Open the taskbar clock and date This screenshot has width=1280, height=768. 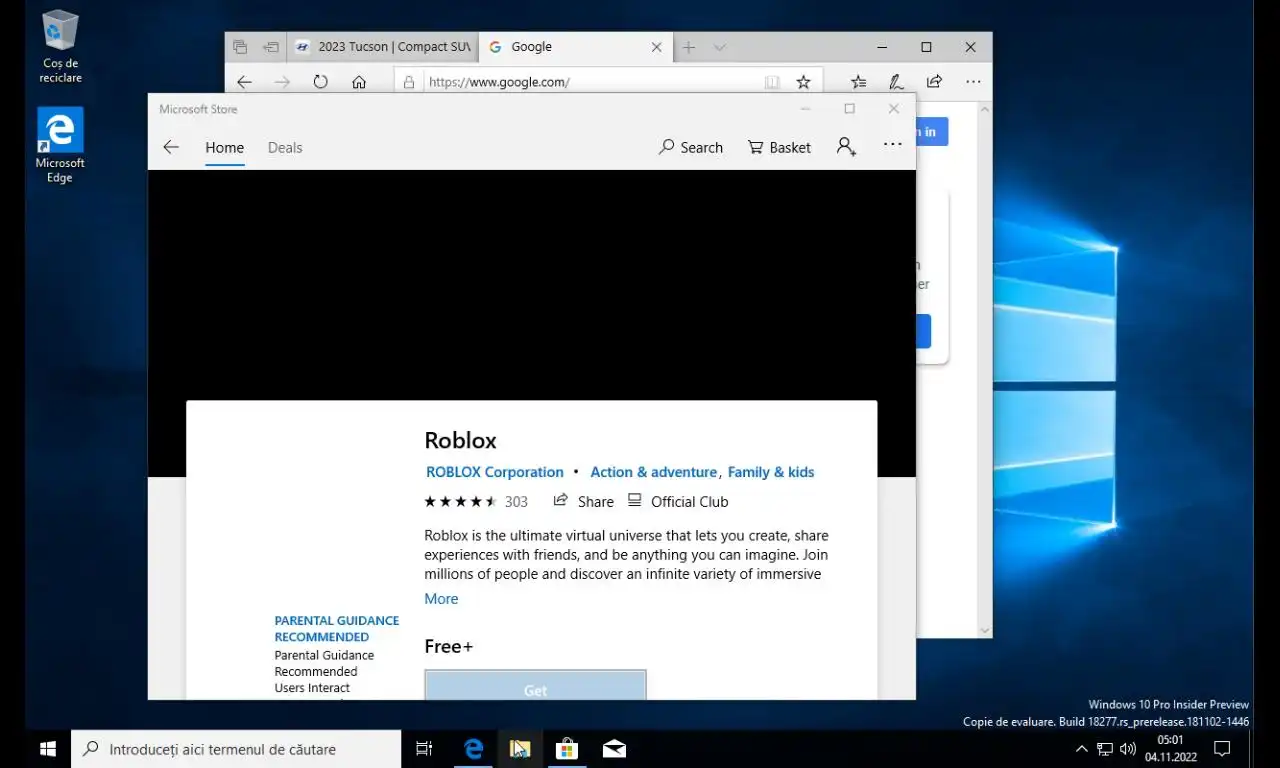tap(1170, 748)
